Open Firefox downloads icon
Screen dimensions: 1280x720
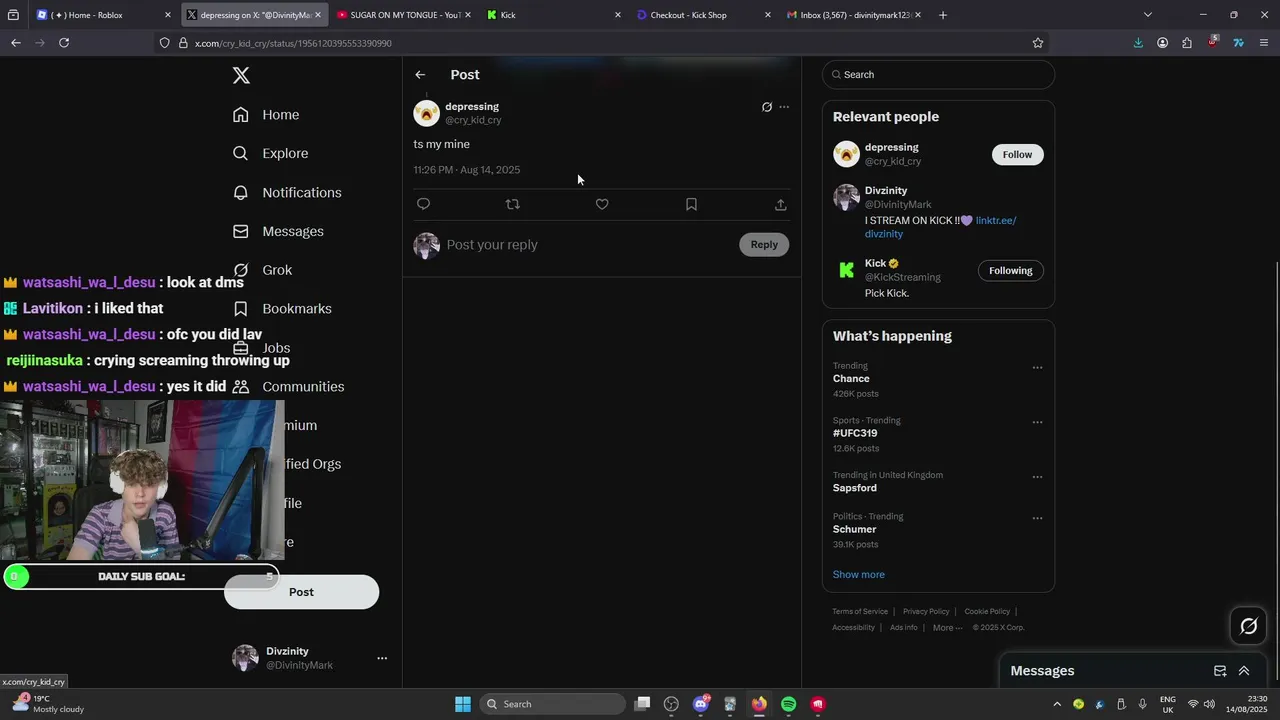(1138, 43)
